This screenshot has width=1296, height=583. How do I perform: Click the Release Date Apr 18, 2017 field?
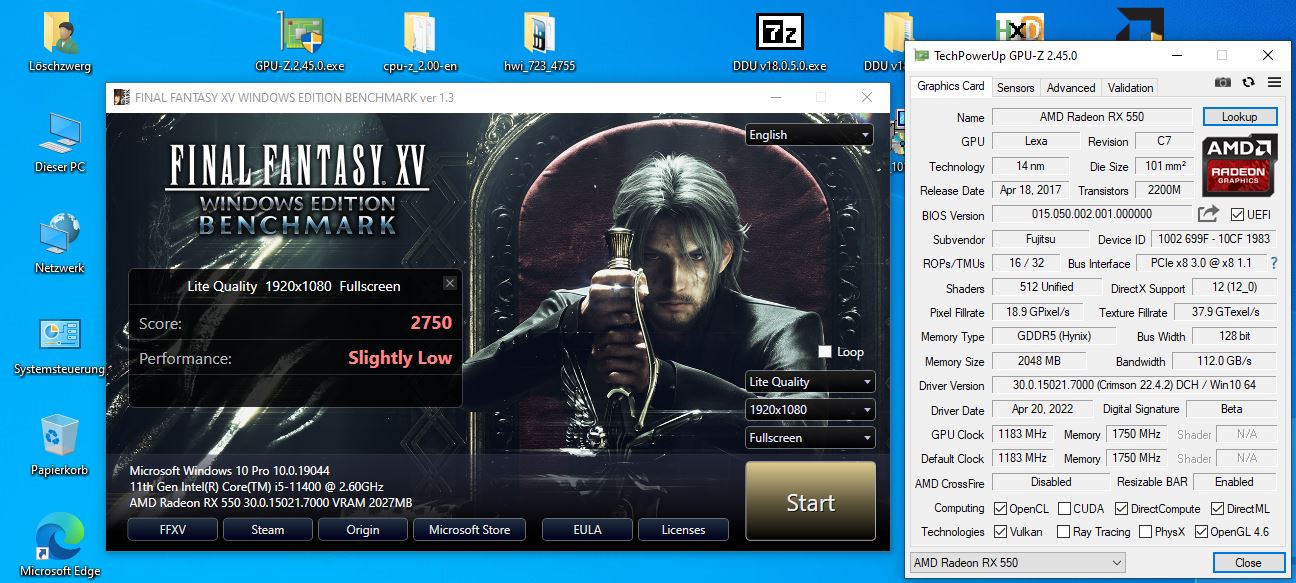coord(1032,190)
